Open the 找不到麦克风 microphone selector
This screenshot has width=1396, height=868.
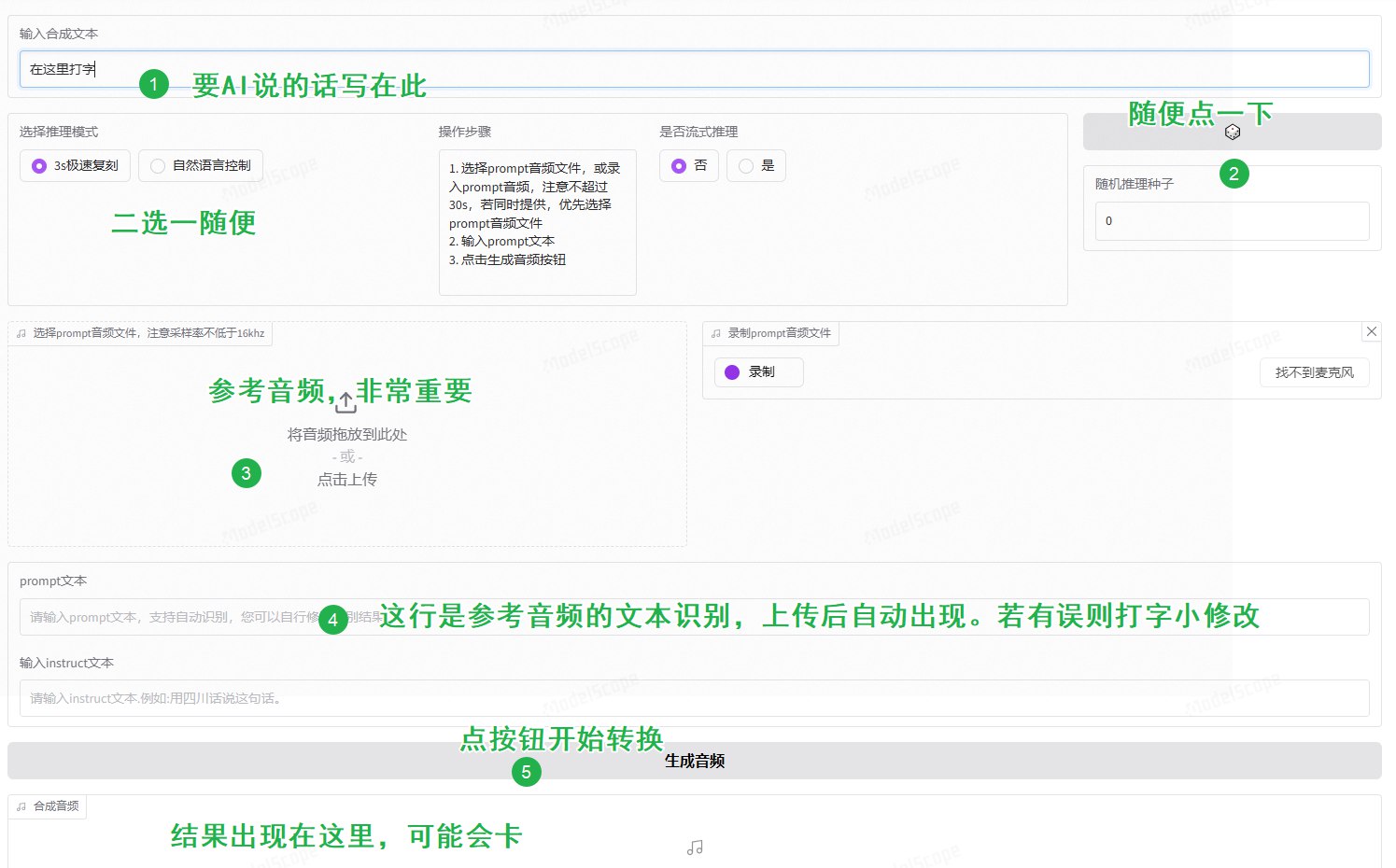pyautogui.click(x=1314, y=372)
